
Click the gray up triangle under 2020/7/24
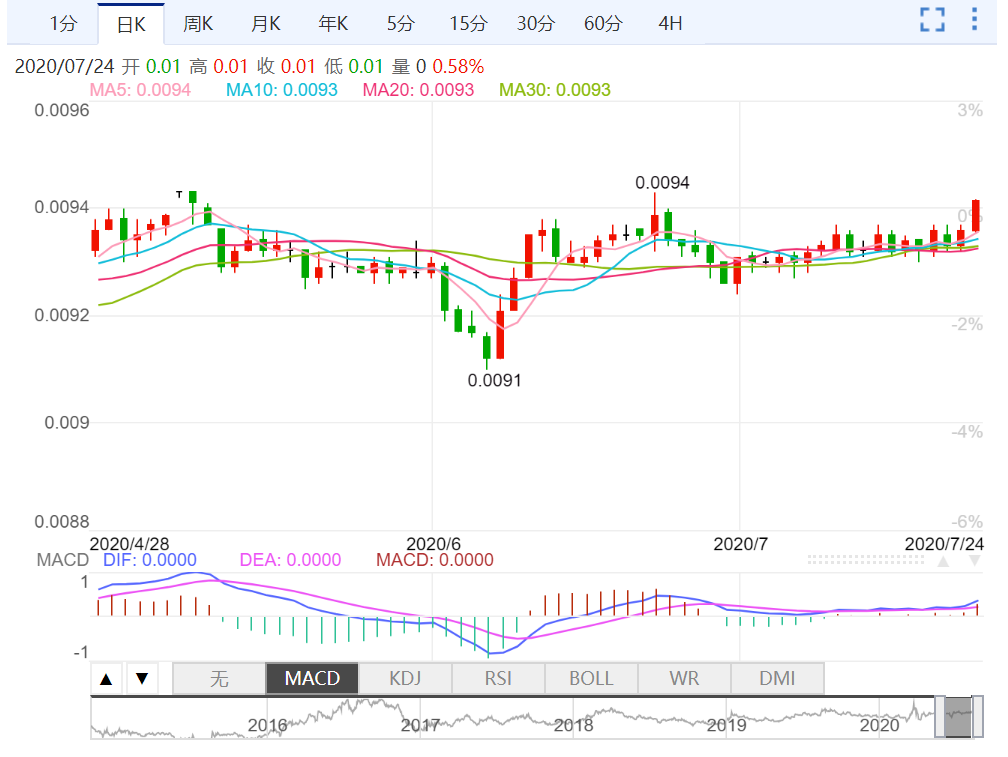[x=942, y=562]
